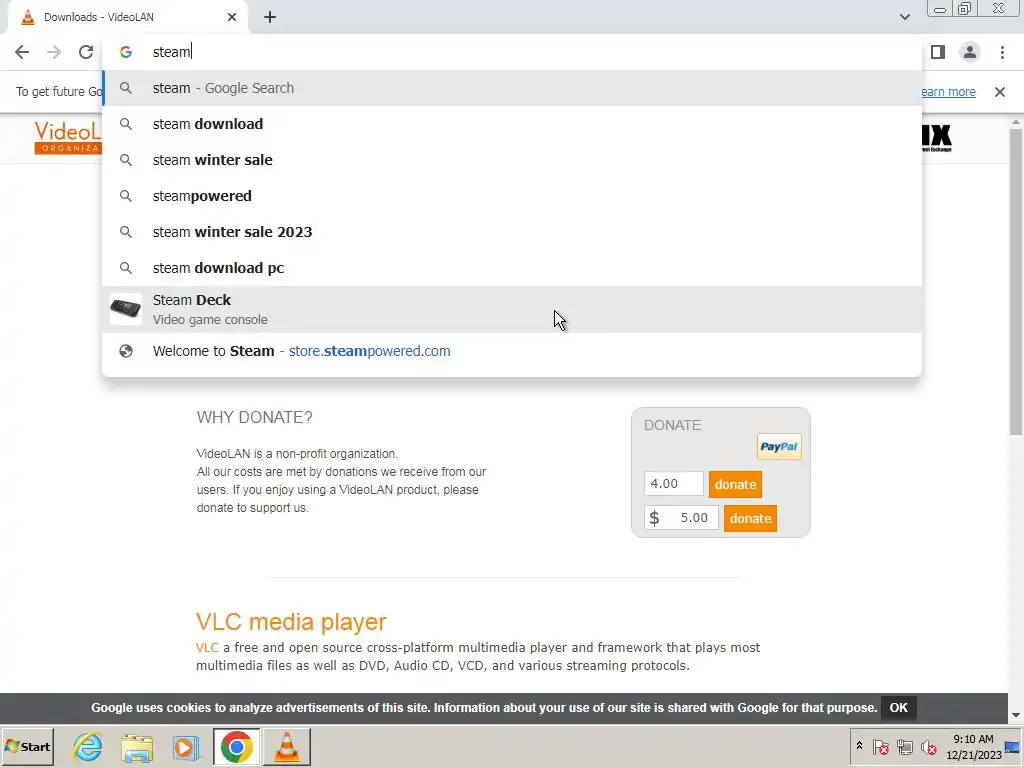Click the donate button beside $ 5.00

pyautogui.click(x=750, y=519)
